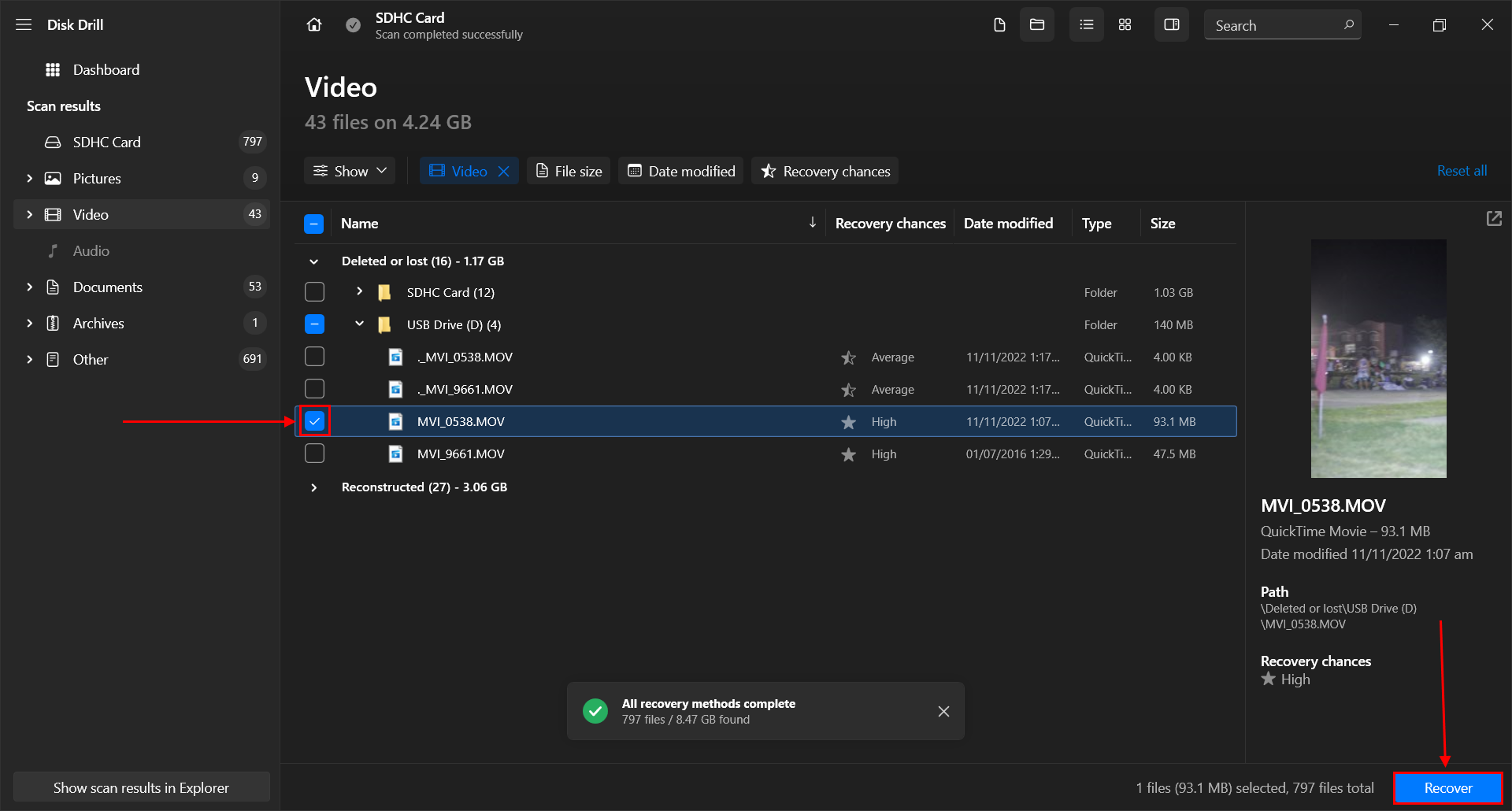
Task: Open the Show dropdown filter
Action: coord(350,171)
